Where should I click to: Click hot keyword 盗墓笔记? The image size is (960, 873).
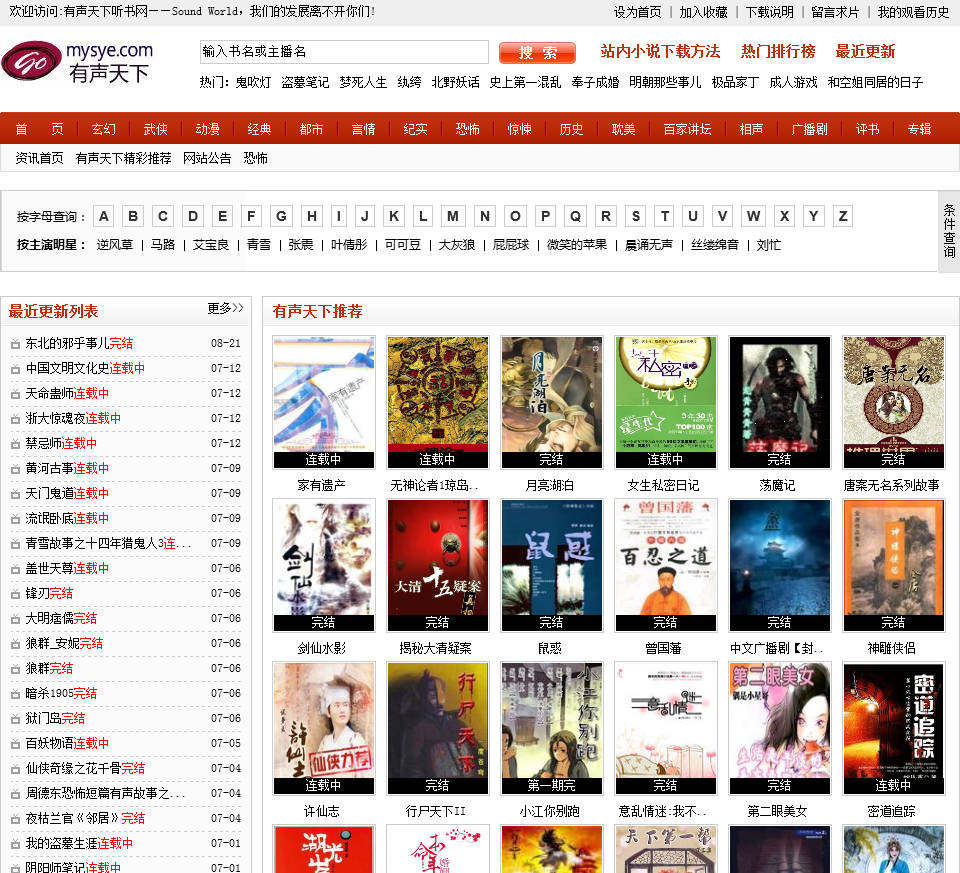click(x=305, y=82)
